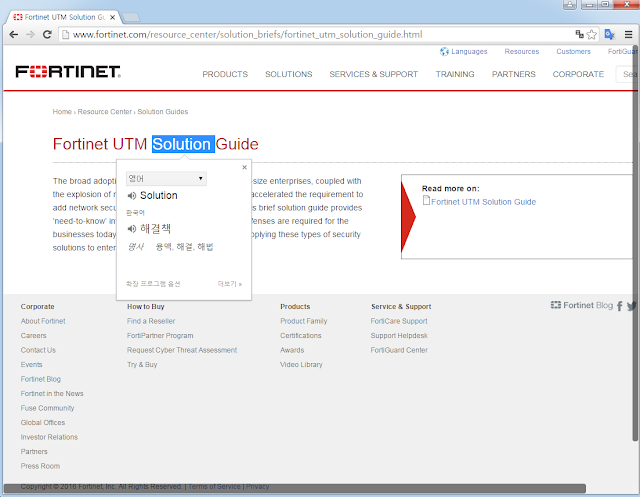Go to Home breadcrumb
640x497 pixels.
[62, 112]
